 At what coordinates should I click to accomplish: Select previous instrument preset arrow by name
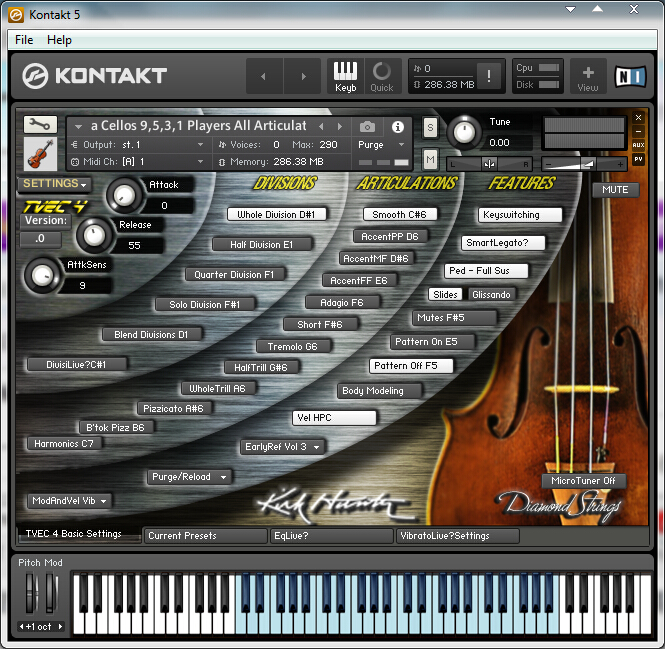click(x=321, y=126)
